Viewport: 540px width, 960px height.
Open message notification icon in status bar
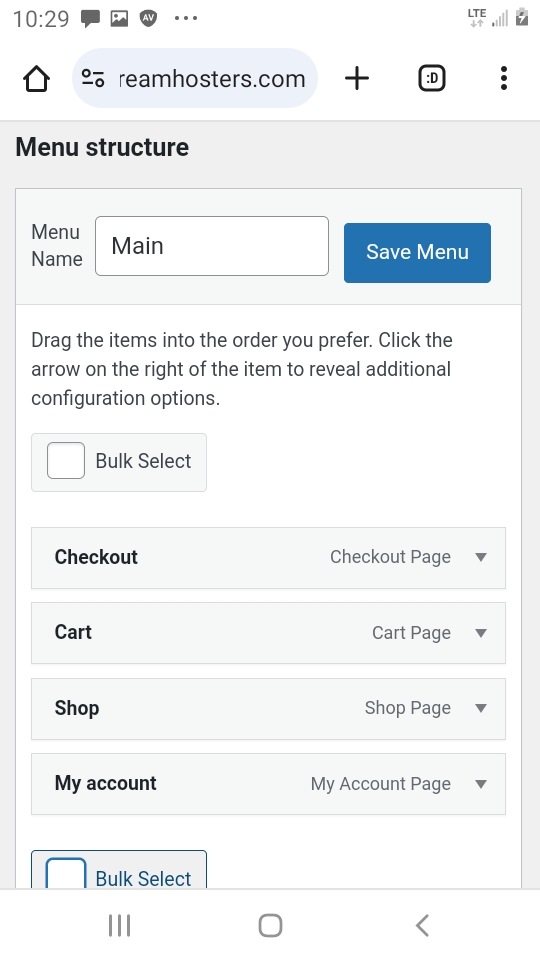click(x=91, y=18)
